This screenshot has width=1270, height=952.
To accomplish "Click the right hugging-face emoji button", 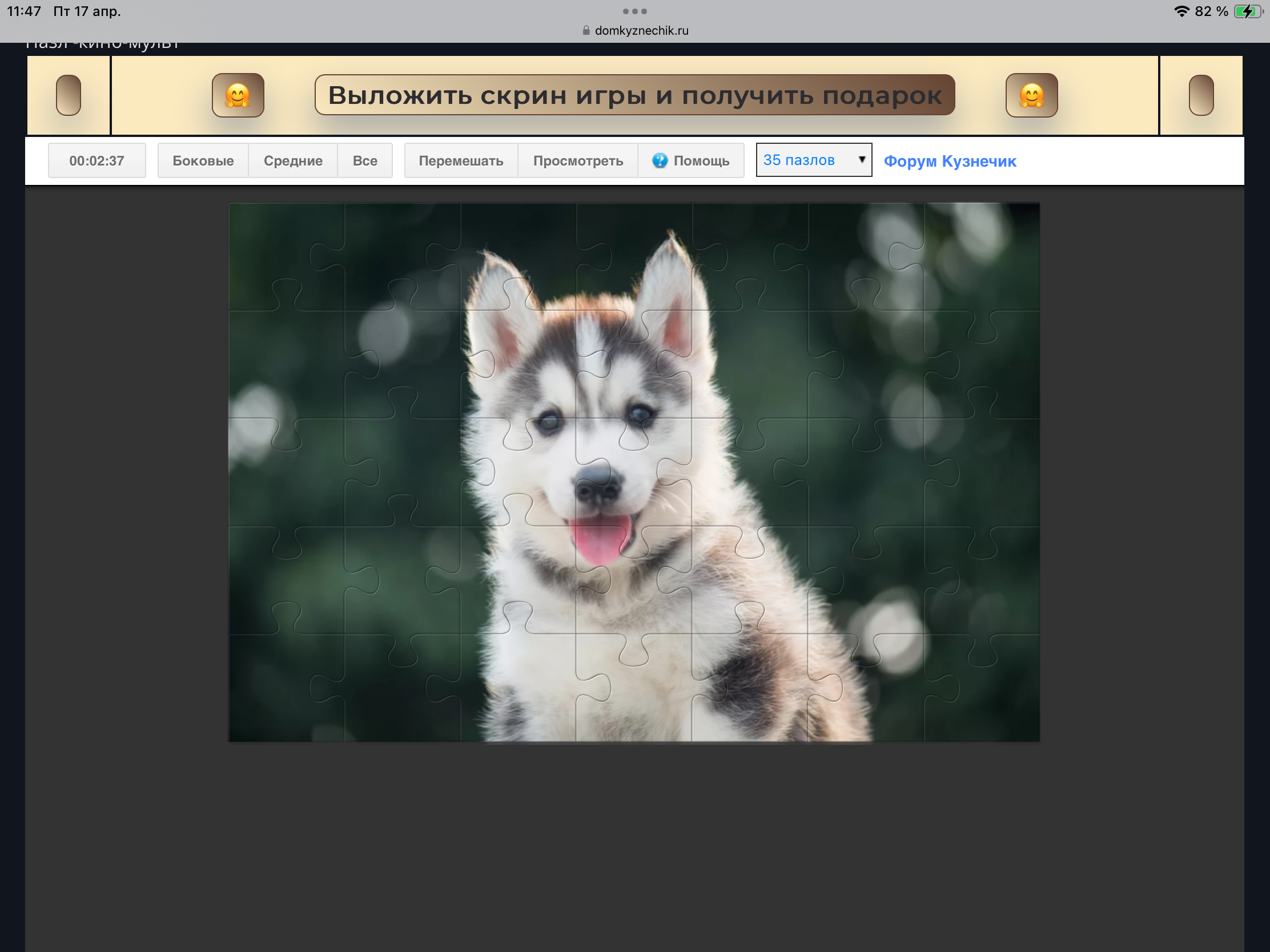I will pos(1031,95).
